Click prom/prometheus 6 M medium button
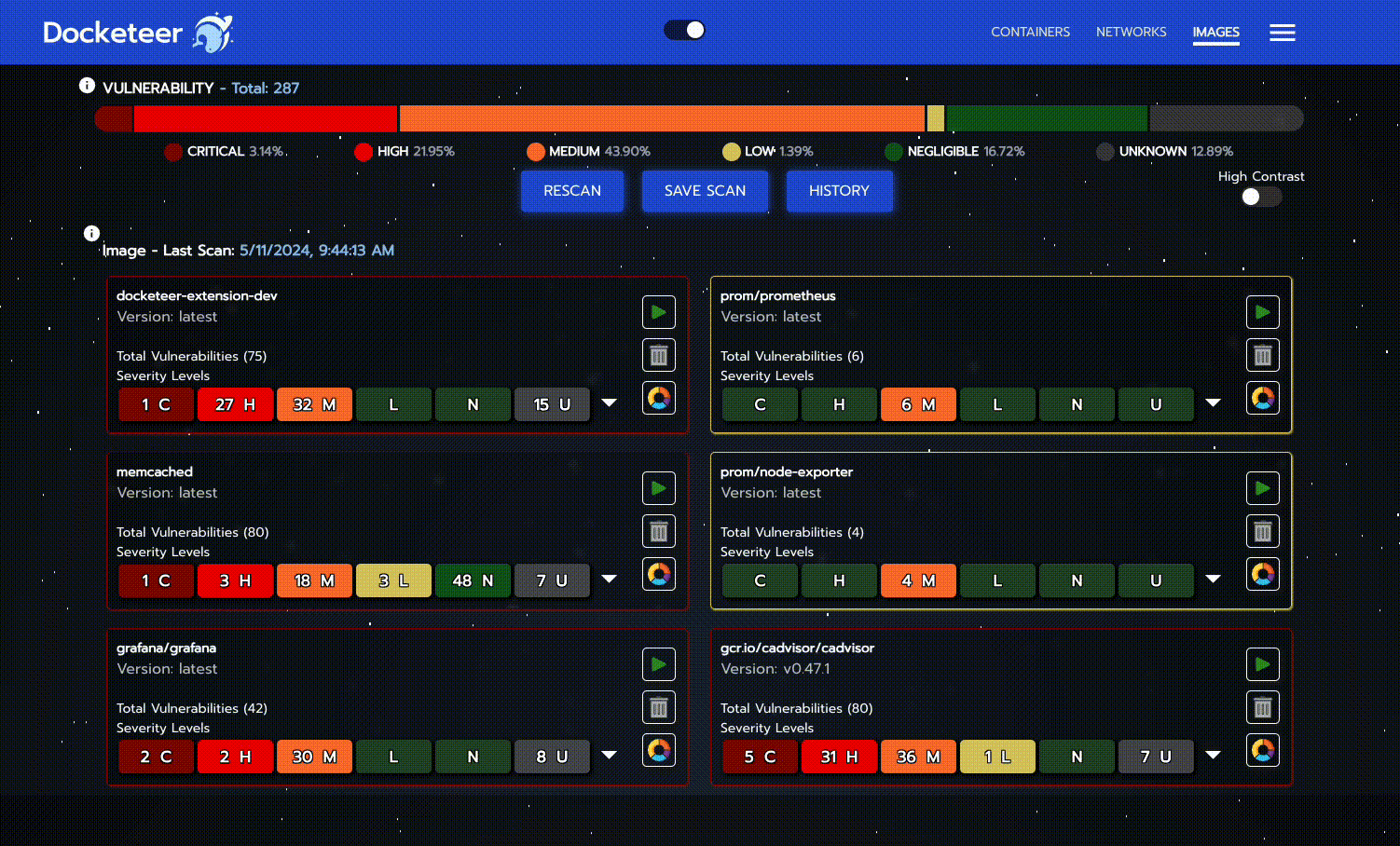The height and width of the screenshot is (846, 1400). (x=918, y=404)
